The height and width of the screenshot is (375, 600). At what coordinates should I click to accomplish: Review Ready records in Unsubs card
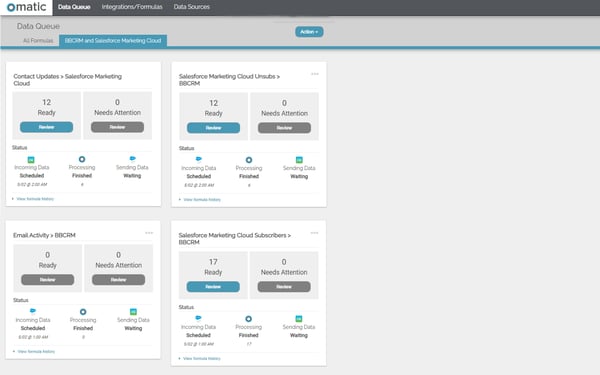(214, 128)
